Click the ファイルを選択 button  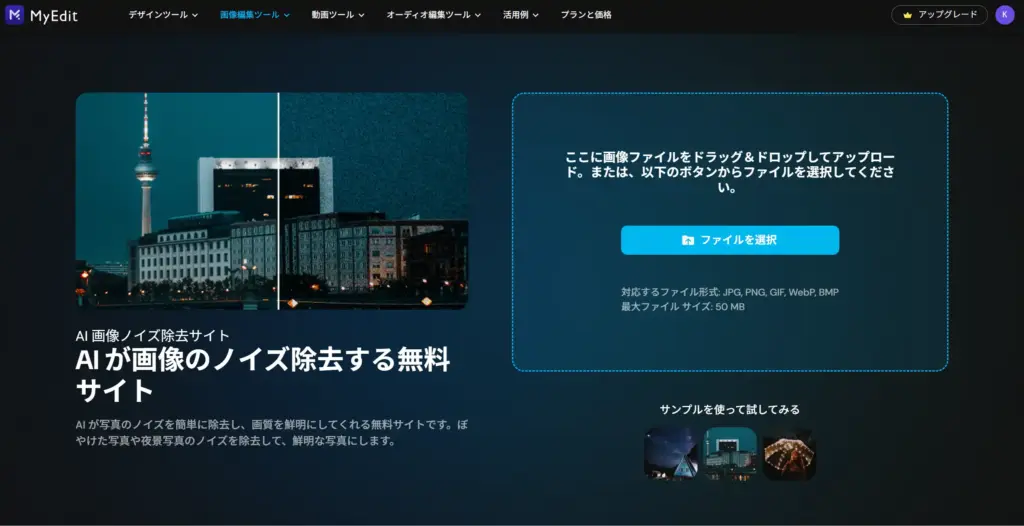(729, 240)
